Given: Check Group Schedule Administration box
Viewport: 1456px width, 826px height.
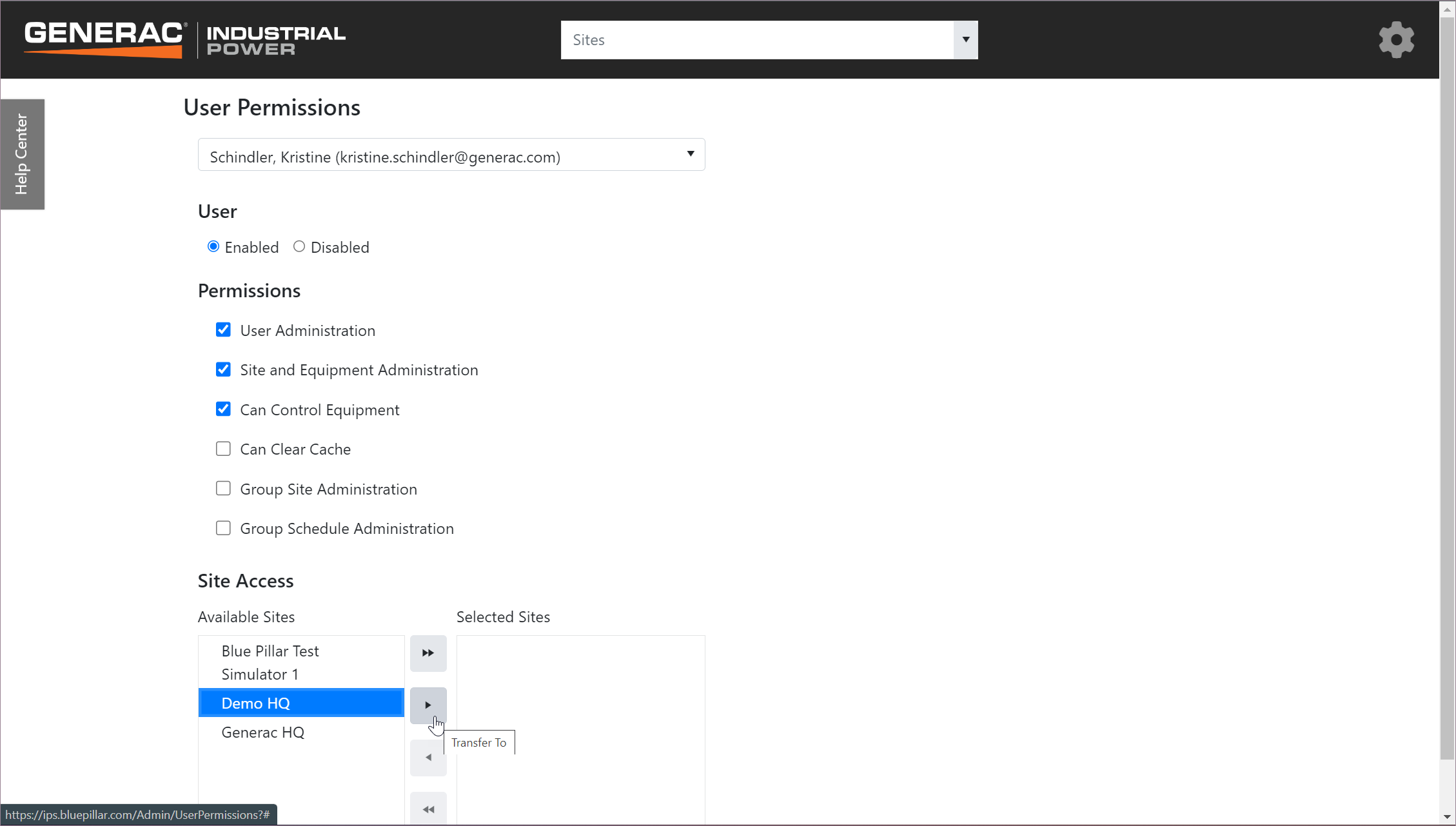Looking at the screenshot, I should click(223, 528).
